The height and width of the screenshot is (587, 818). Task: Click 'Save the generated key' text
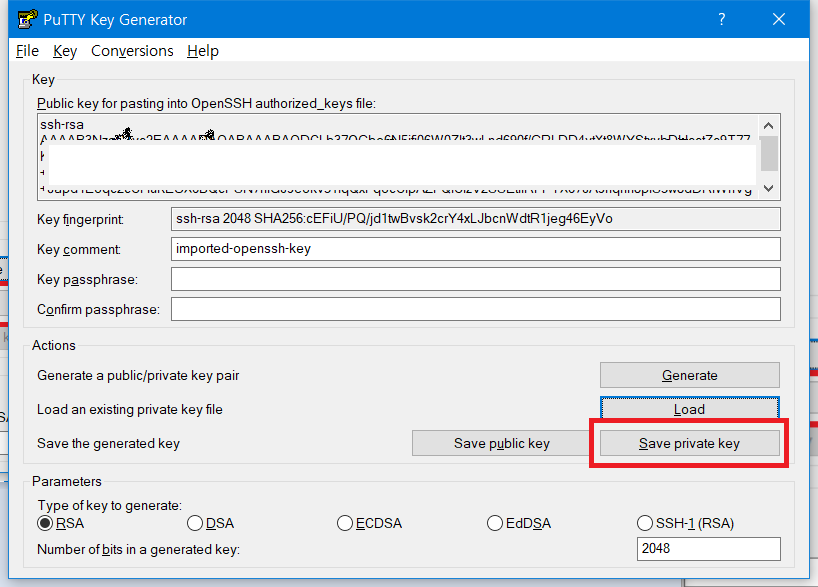tap(109, 444)
